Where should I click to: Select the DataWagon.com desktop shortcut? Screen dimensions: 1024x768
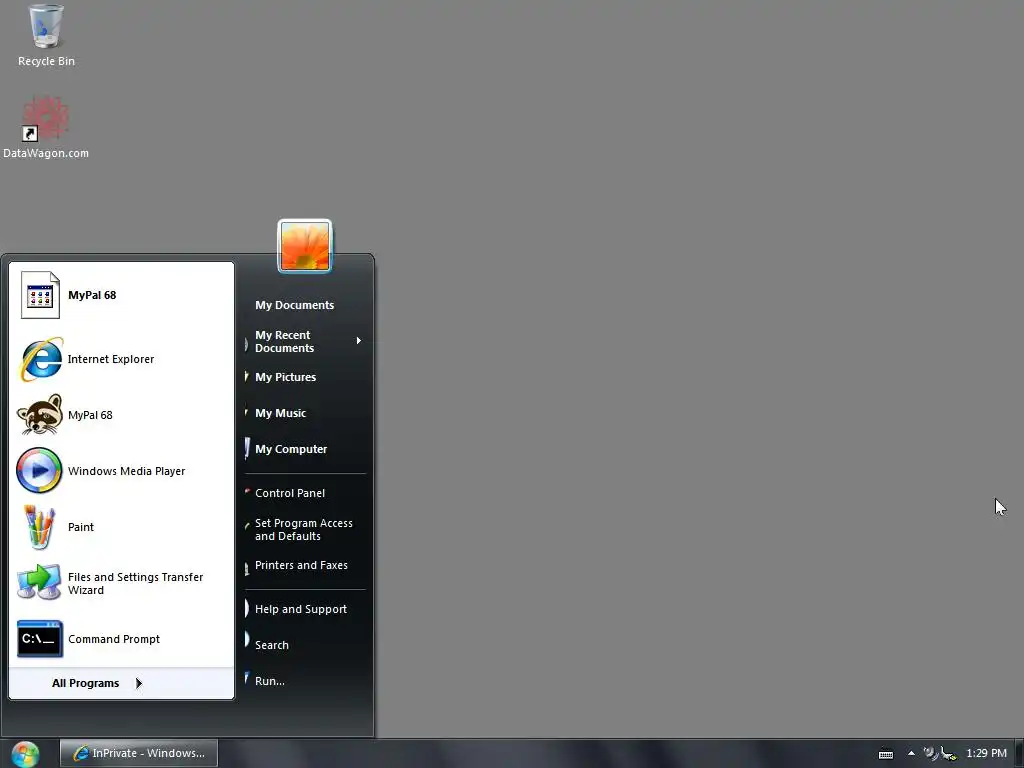coord(45,119)
